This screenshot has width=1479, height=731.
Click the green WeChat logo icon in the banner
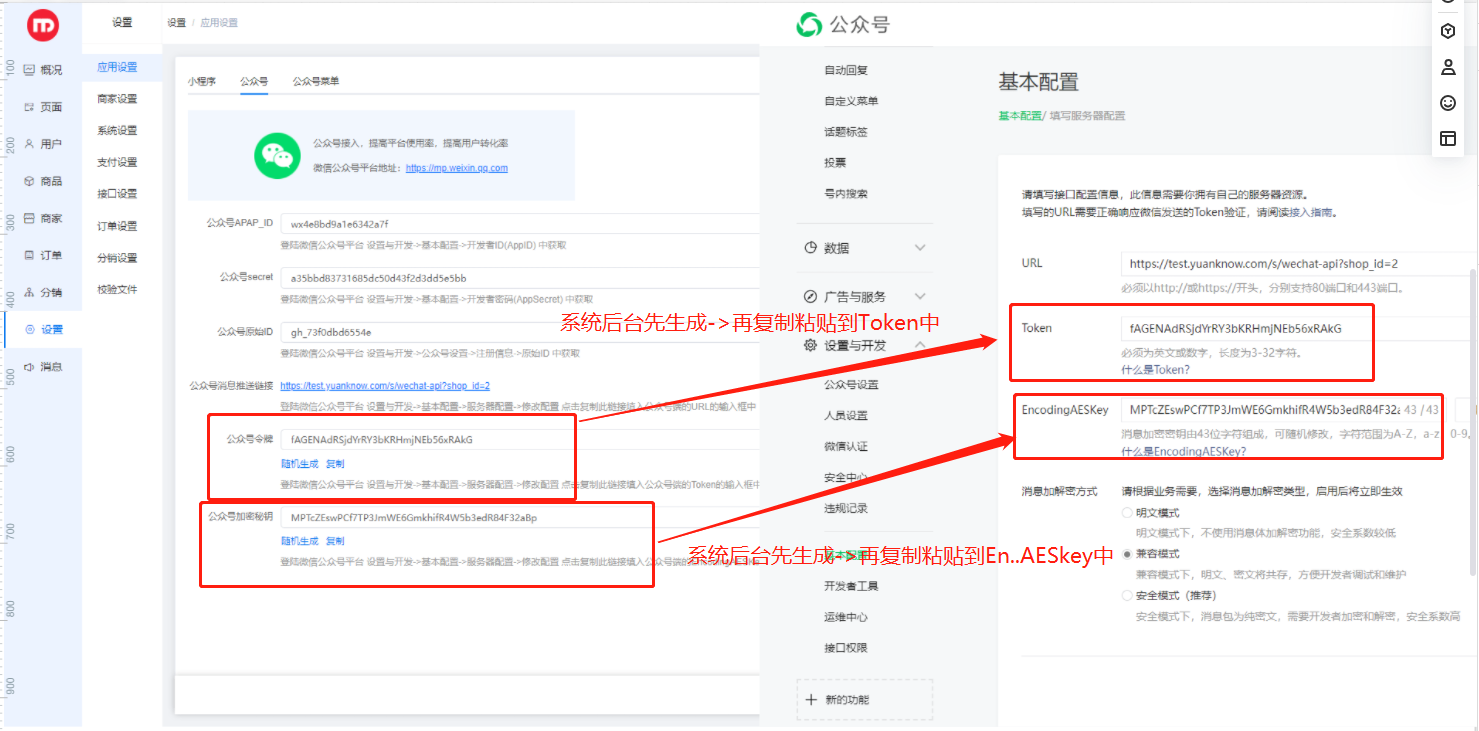tap(275, 156)
